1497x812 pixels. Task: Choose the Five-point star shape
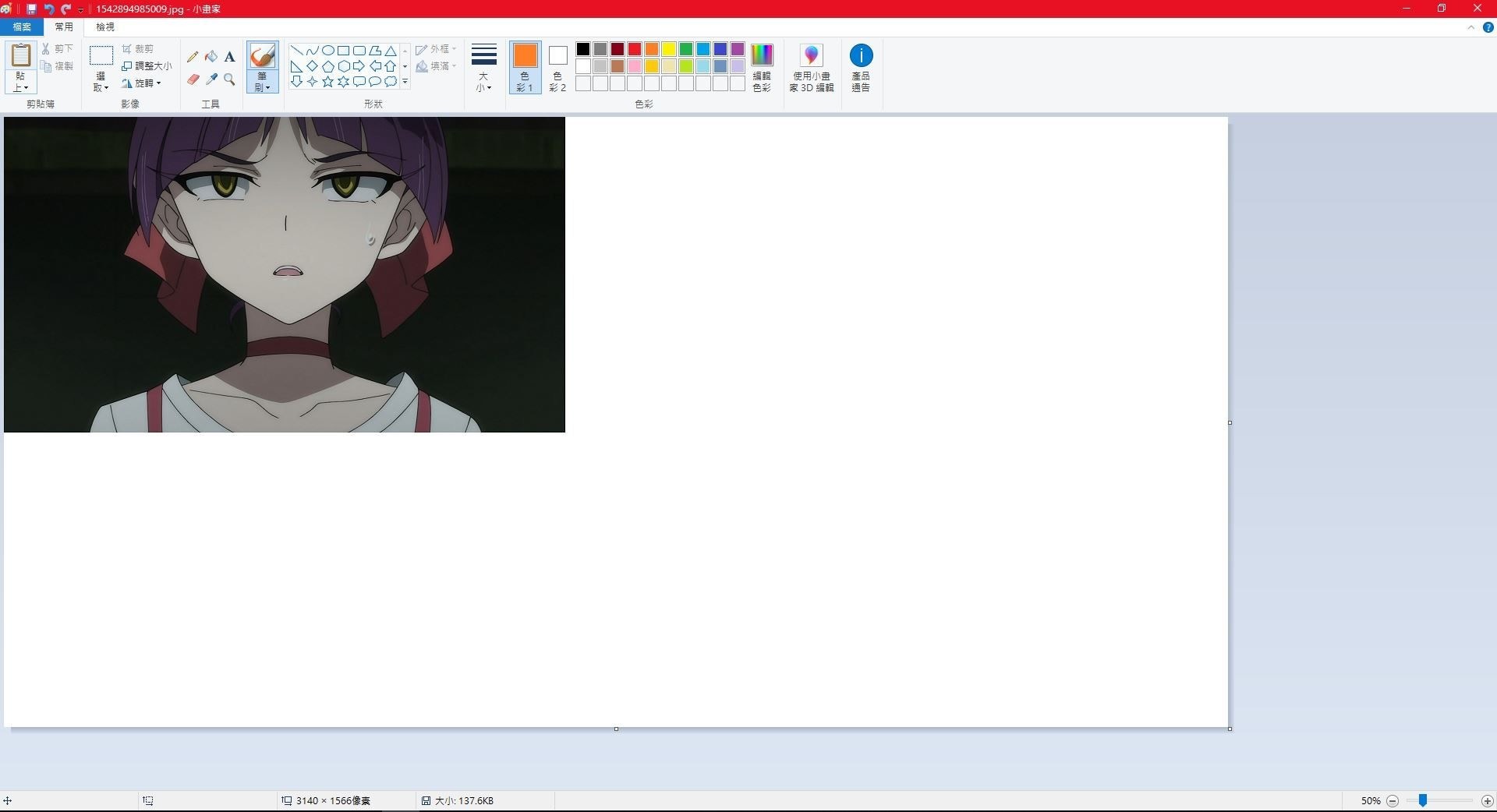point(327,82)
